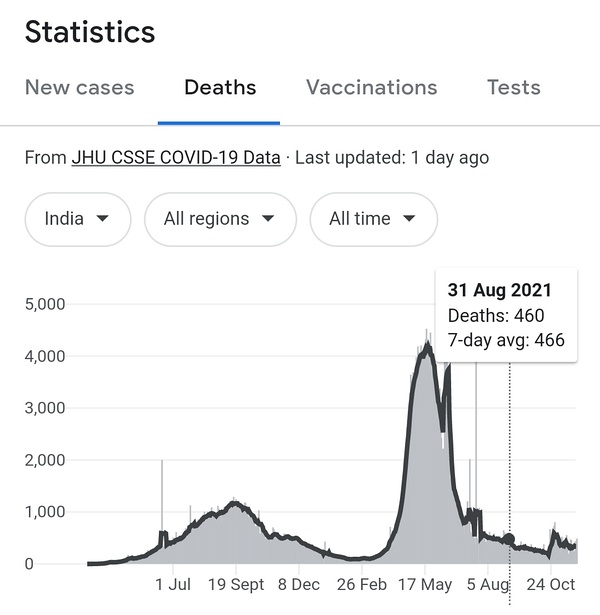
Task: Click the 1 Jul x-axis label
Action: [173, 584]
